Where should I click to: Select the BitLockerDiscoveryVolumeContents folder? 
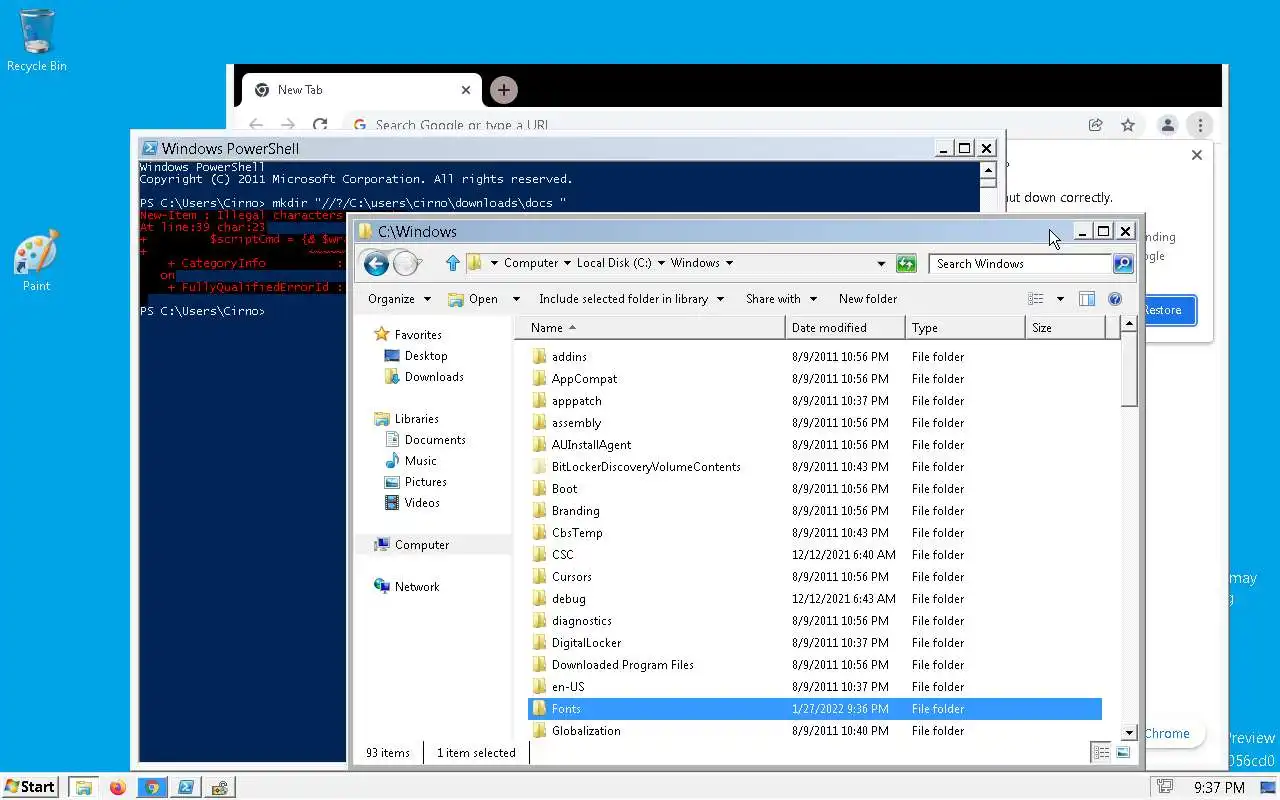click(x=814, y=467)
